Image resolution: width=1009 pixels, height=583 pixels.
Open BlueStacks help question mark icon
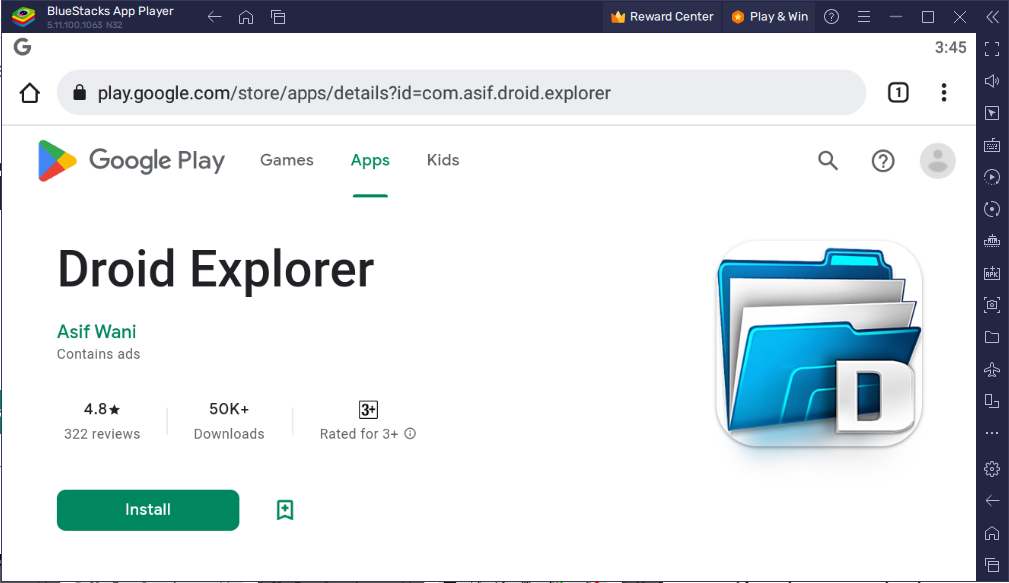[x=831, y=17]
